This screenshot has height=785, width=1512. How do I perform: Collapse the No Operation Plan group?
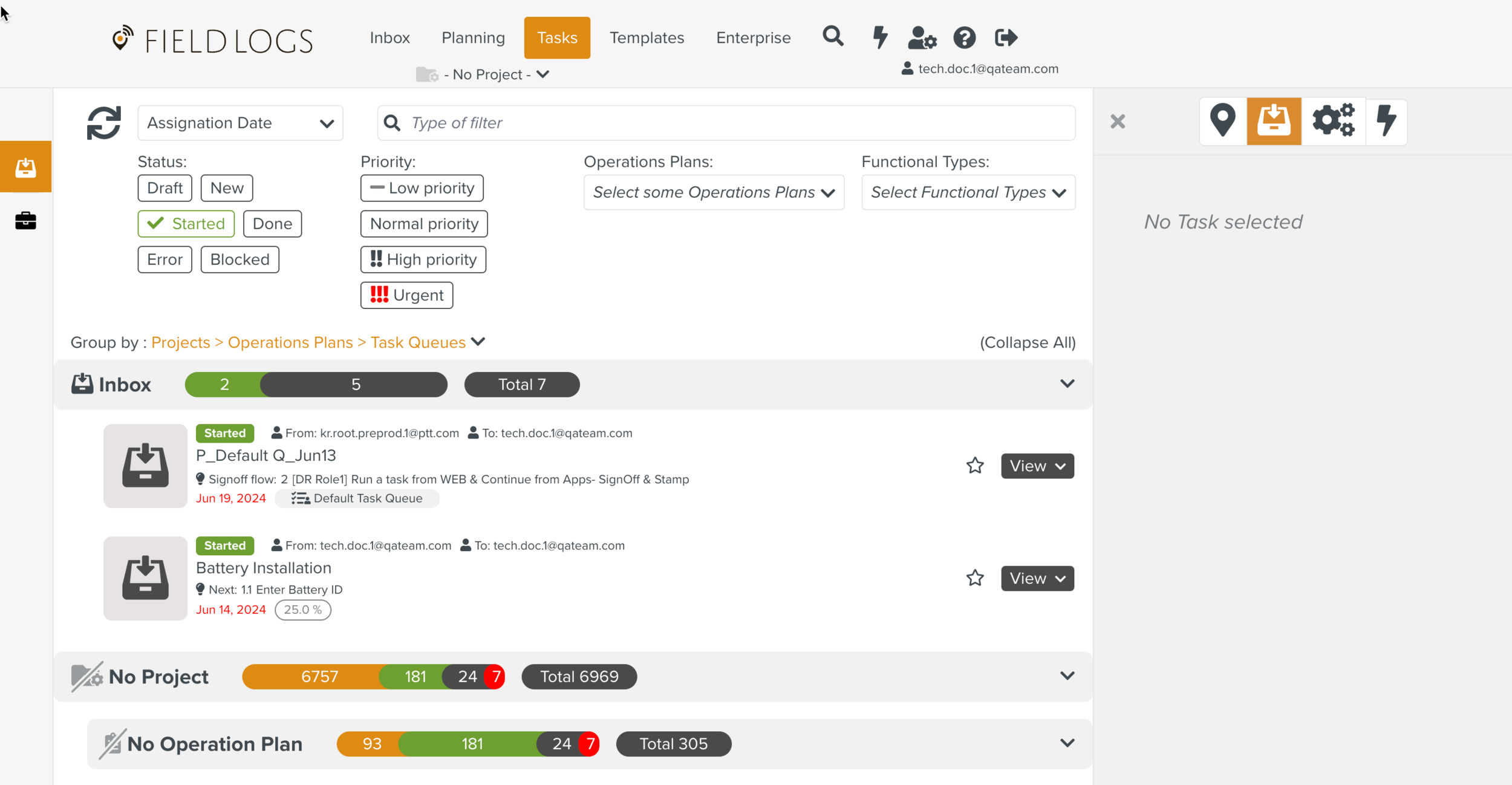(x=1067, y=743)
